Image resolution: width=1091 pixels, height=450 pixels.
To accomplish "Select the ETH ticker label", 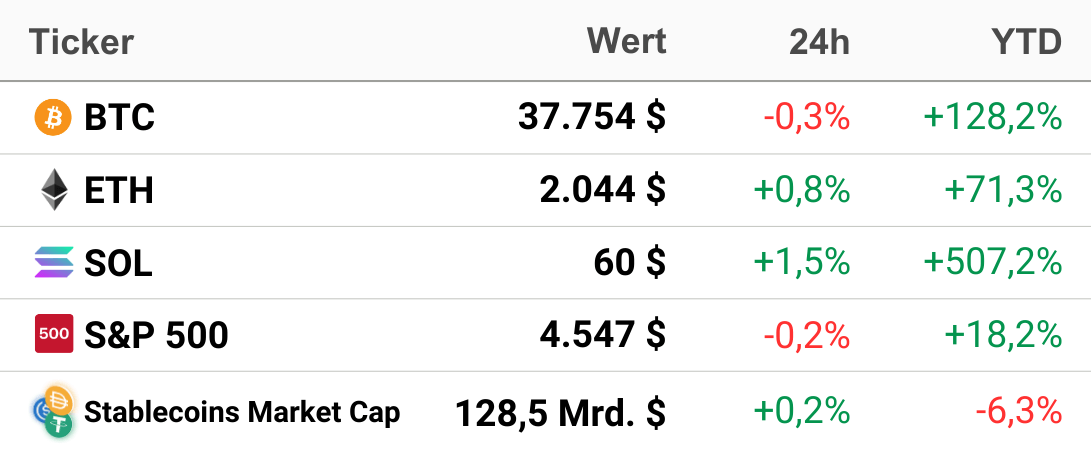I will point(118,190).
